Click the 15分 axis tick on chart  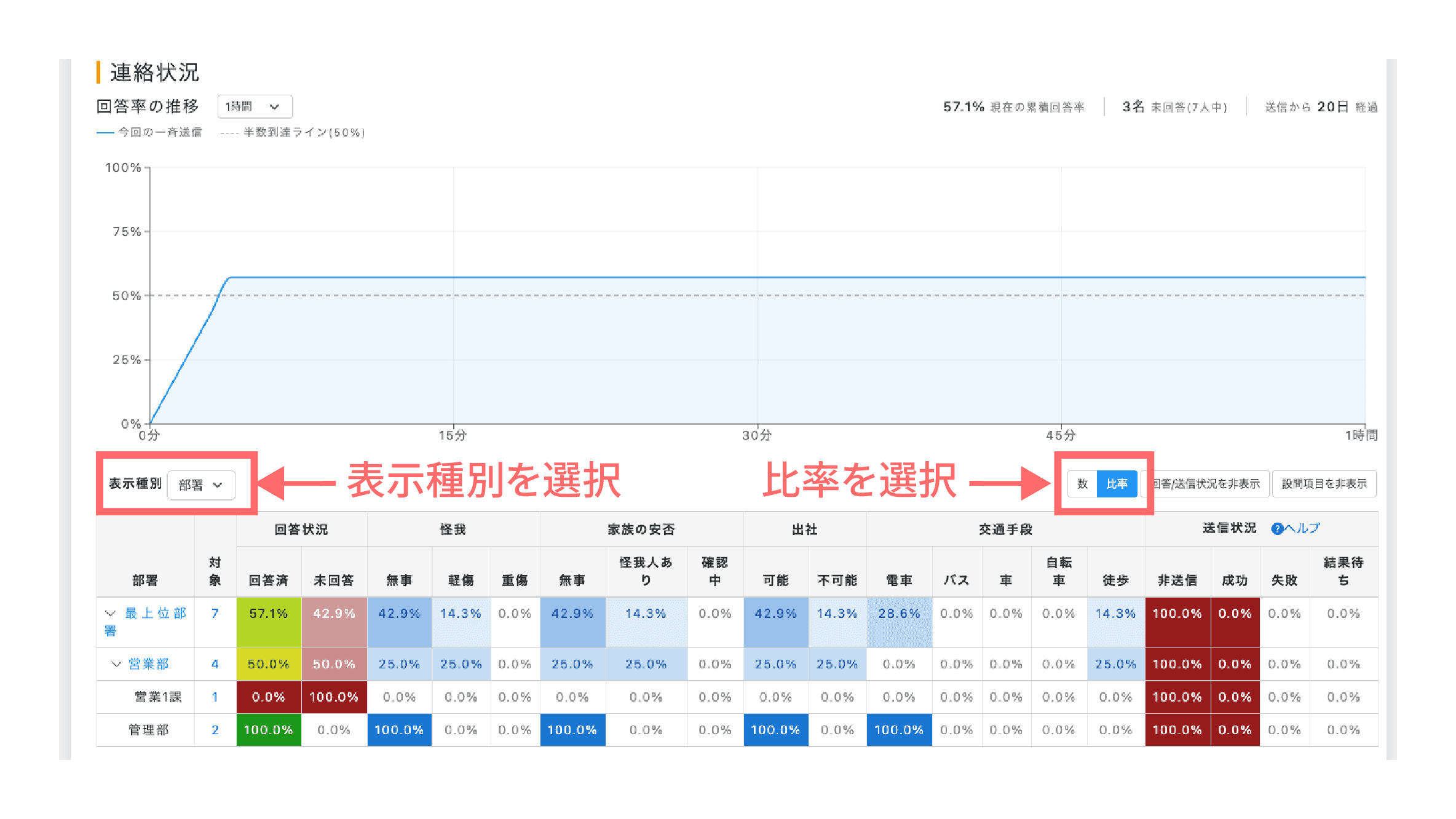pos(453,435)
